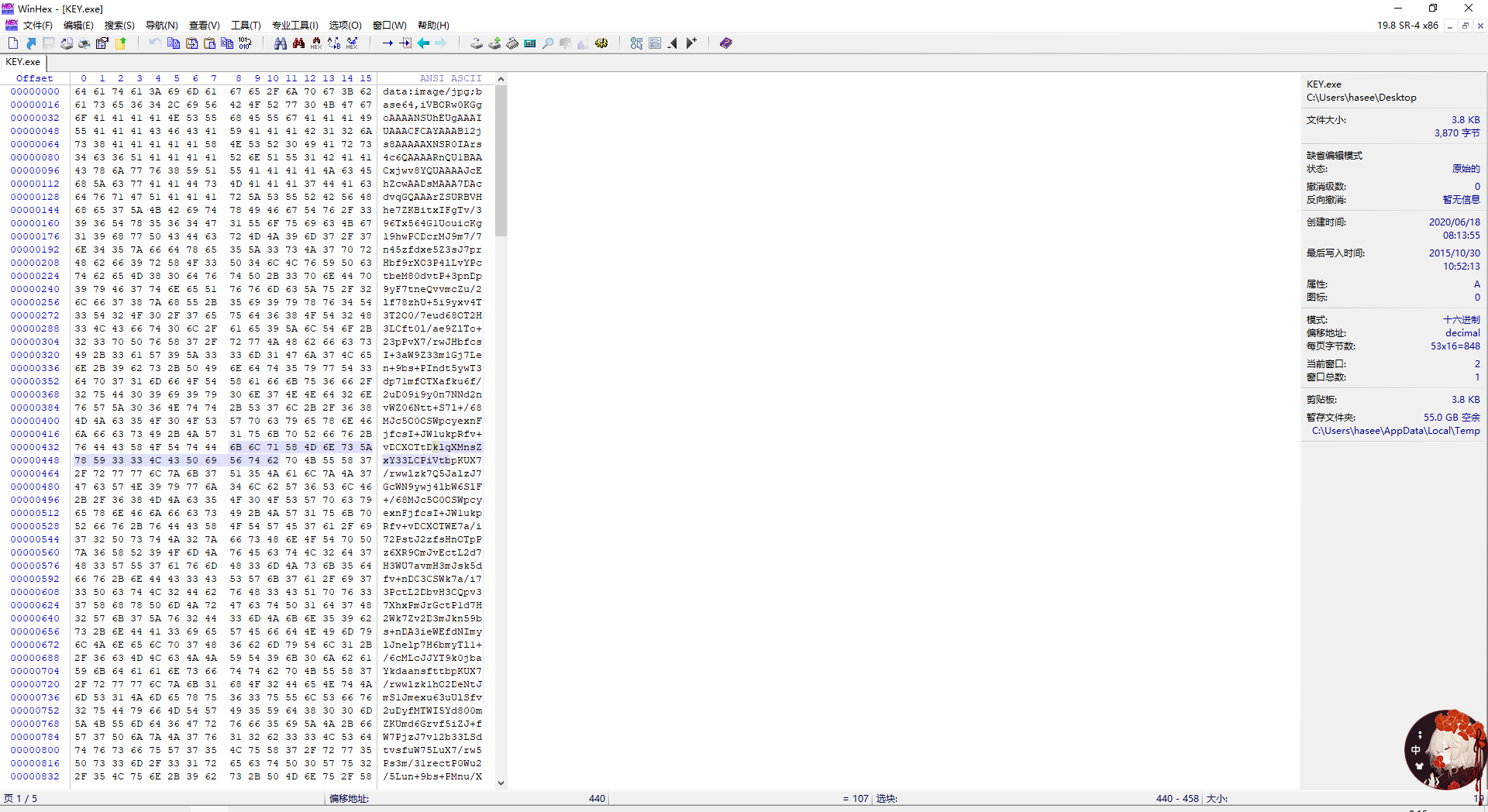
Task: Click the Replace text A-to-B icon
Action: click(334, 43)
